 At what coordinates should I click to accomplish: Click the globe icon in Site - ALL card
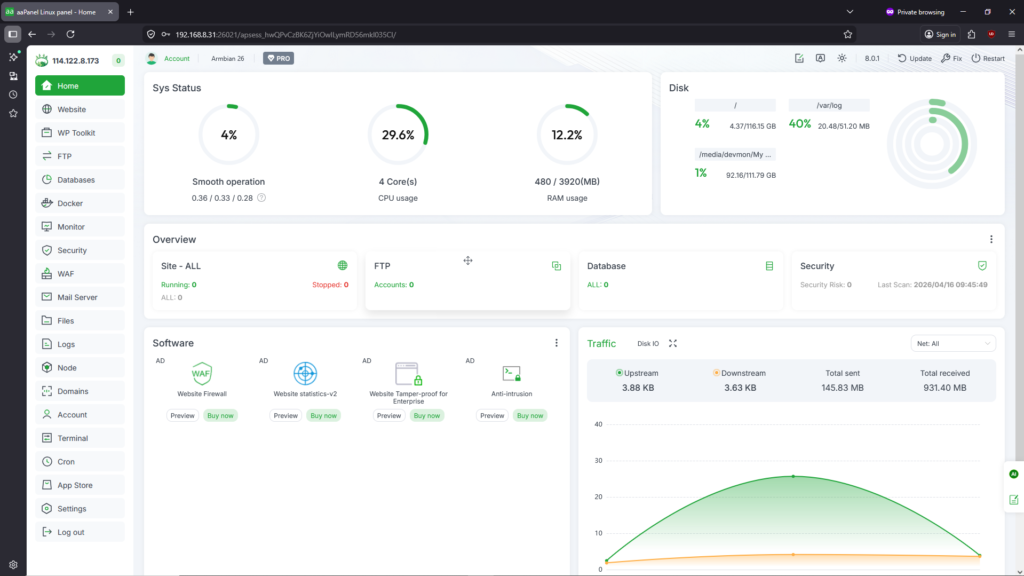pyautogui.click(x=343, y=266)
